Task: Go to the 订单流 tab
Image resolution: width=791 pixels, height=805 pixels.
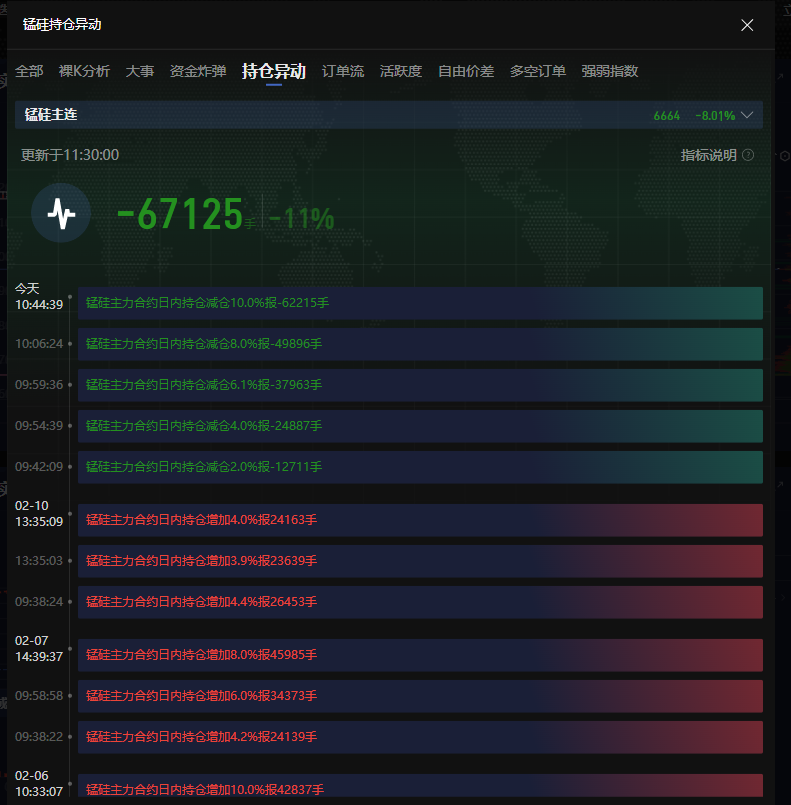Action: point(343,71)
